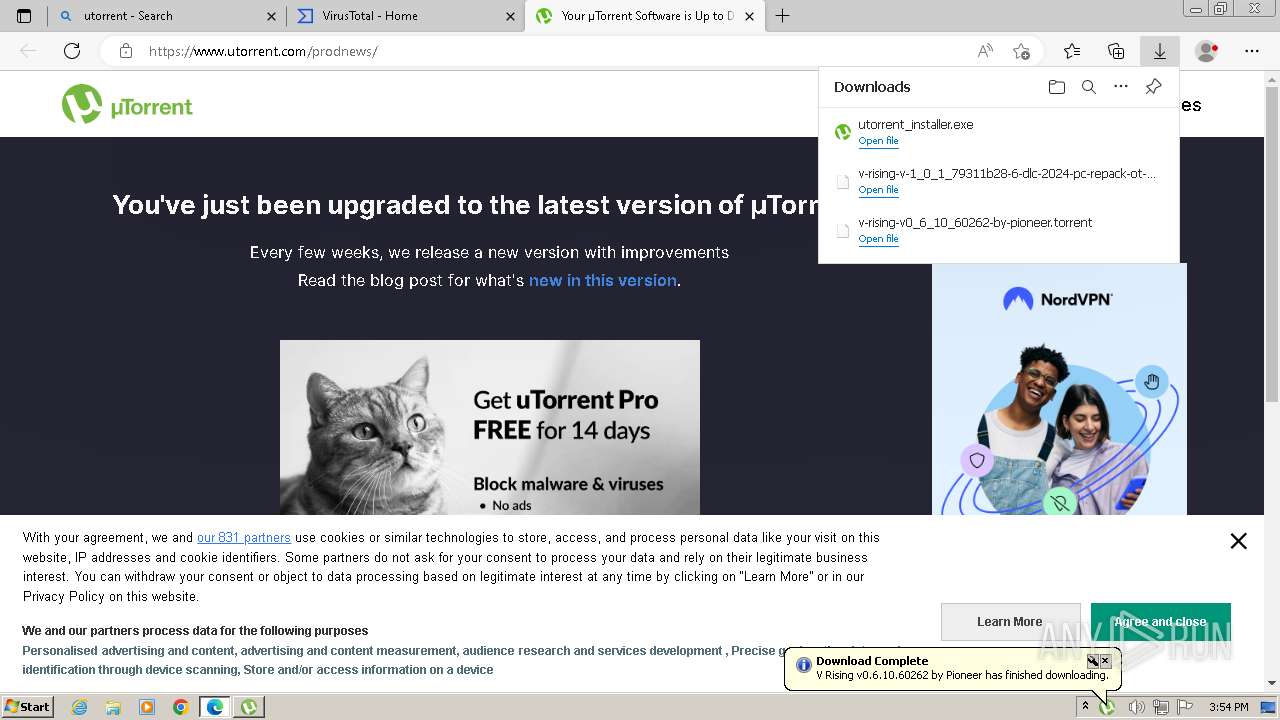Add this page to favorites
The height and width of the screenshot is (720, 1280).
(1021, 51)
